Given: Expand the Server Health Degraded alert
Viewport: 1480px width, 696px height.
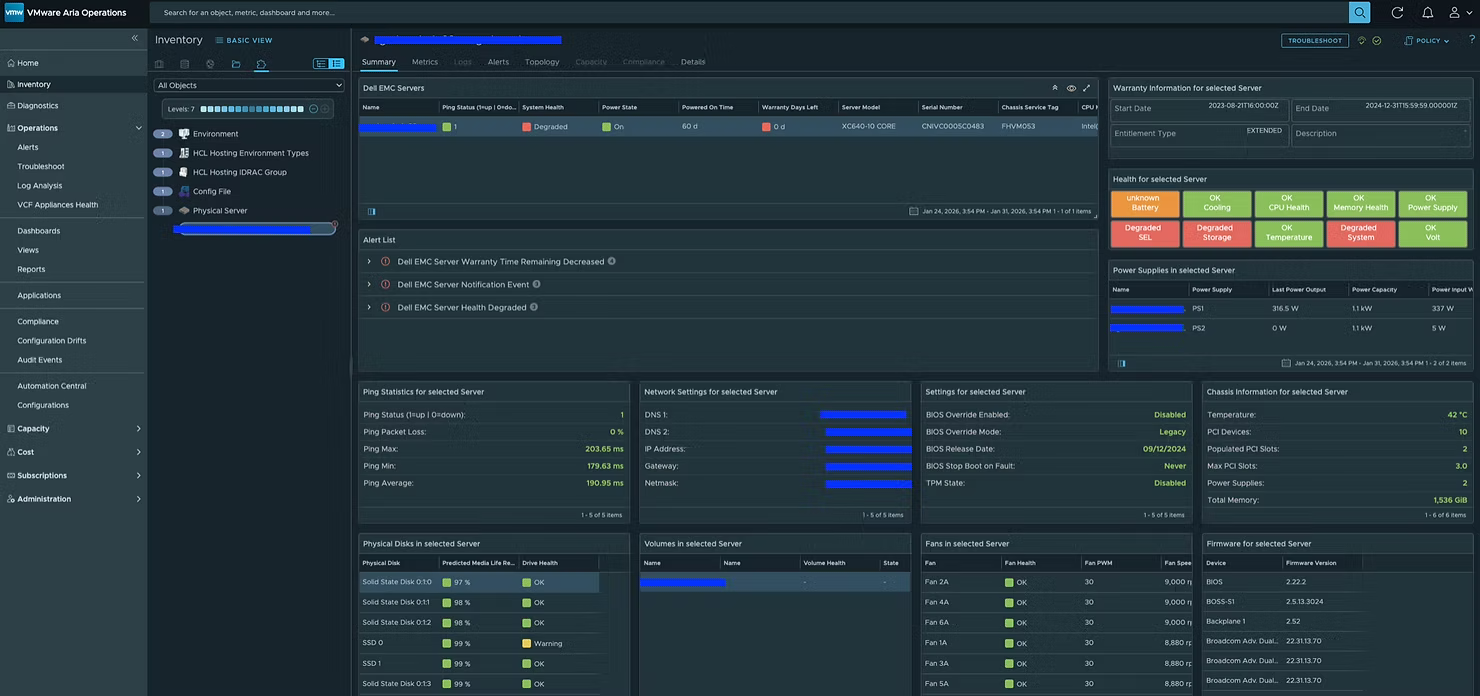Looking at the screenshot, I should point(369,307).
